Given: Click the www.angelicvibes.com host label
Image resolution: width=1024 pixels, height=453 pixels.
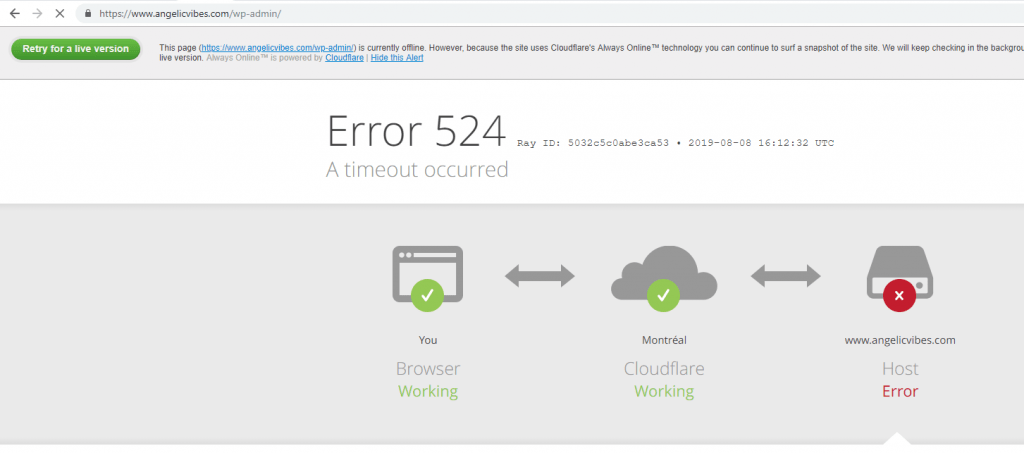Looking at the screenshot, I should pyautogui.click(x=900, y=340).
